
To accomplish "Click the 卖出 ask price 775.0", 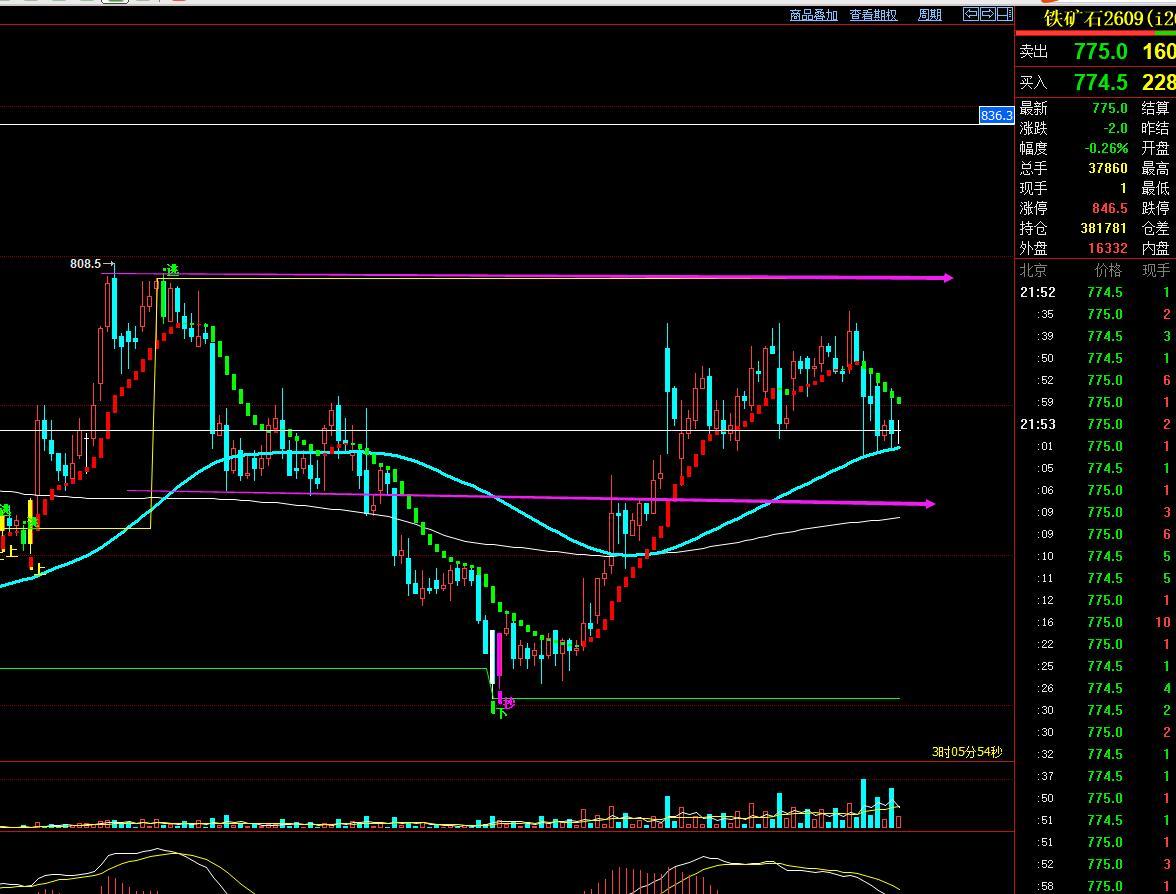I will 1100,51.
